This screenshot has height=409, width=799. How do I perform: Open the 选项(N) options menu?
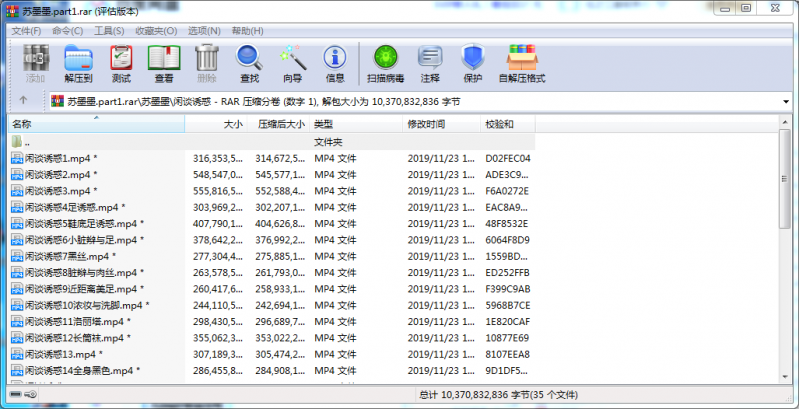click(x=206, y=31)
